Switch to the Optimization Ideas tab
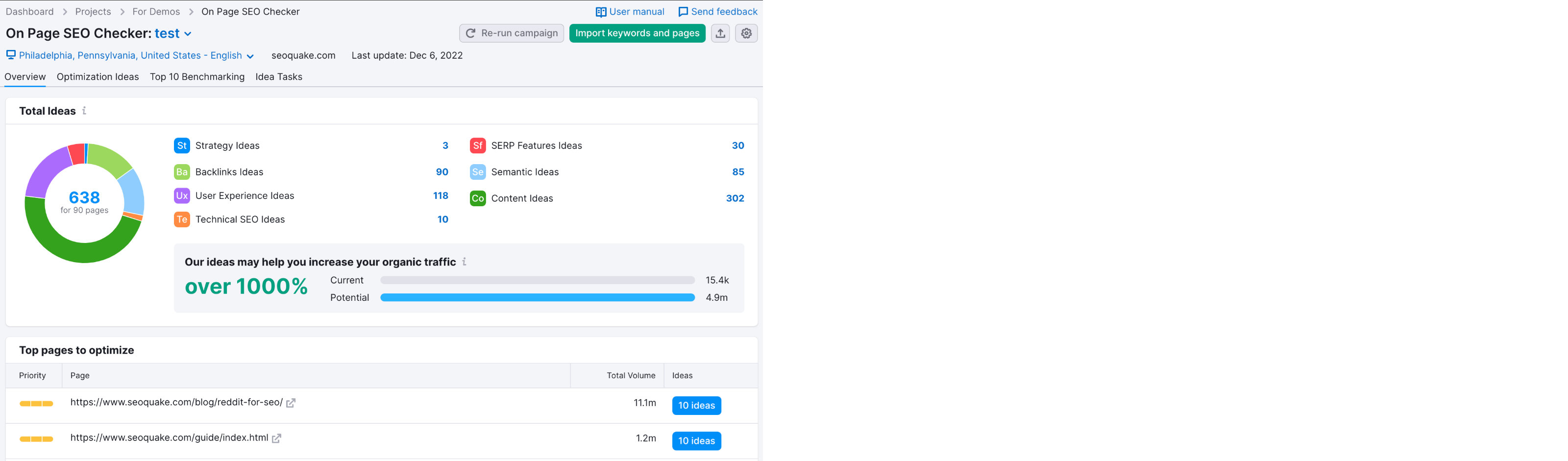 [x=98, y=76]
